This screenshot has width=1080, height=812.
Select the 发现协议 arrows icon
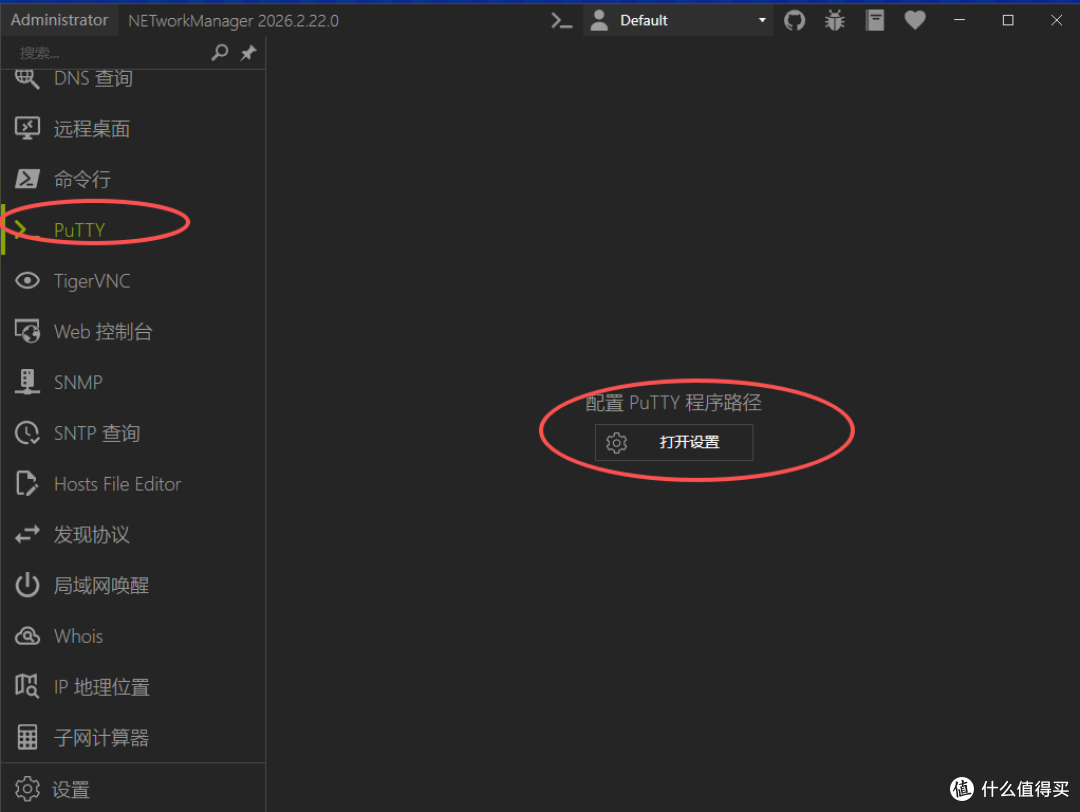[27, 534]
